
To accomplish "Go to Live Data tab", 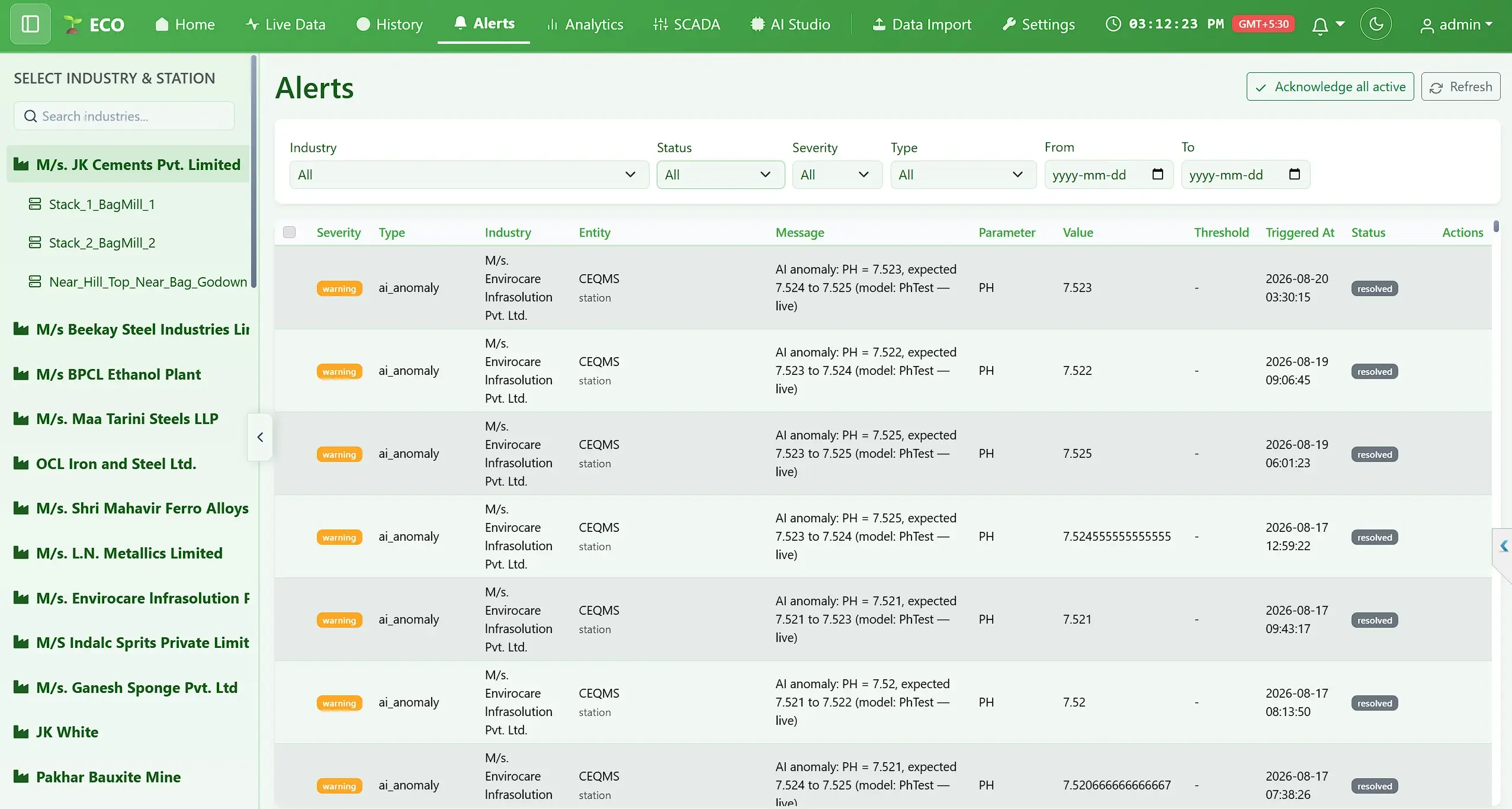I will point(285,24).
